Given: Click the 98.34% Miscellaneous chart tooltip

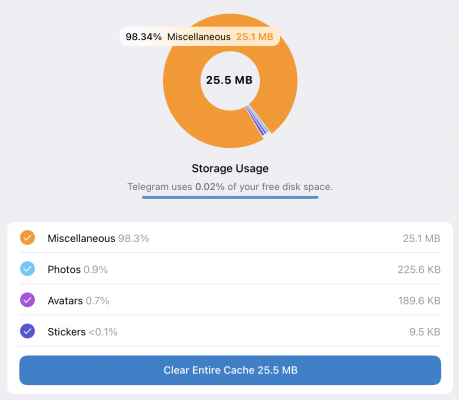Looking at the screenshot, I should 199,37.
